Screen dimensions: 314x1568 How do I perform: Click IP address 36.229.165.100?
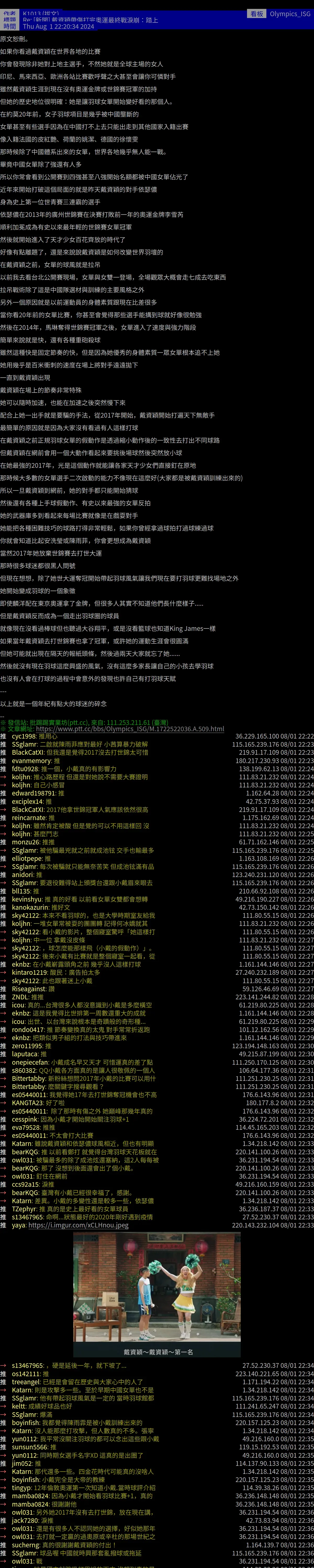coord(257,736)
